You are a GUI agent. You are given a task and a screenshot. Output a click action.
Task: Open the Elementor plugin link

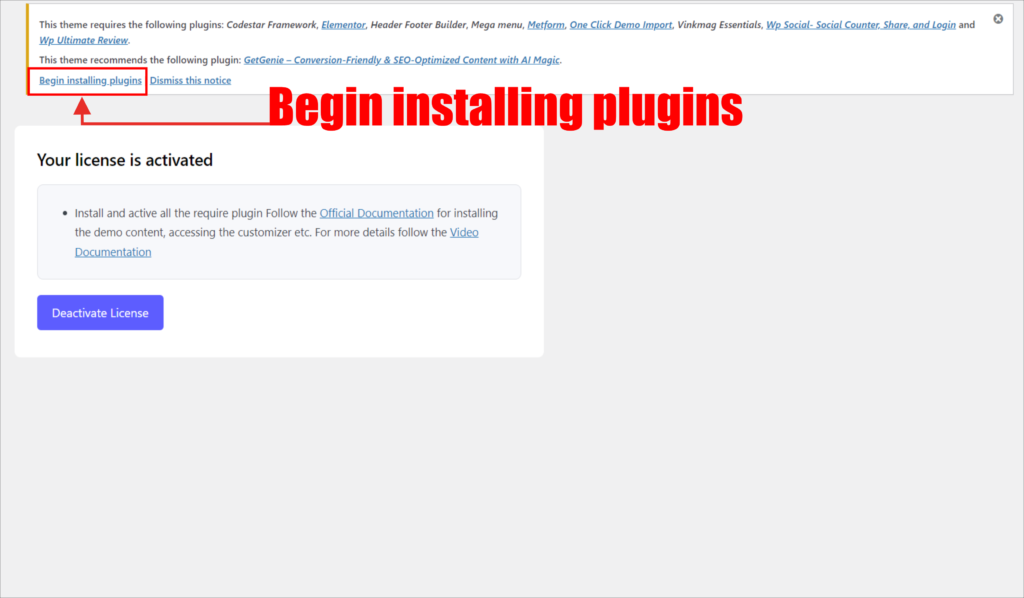point(343,24)
